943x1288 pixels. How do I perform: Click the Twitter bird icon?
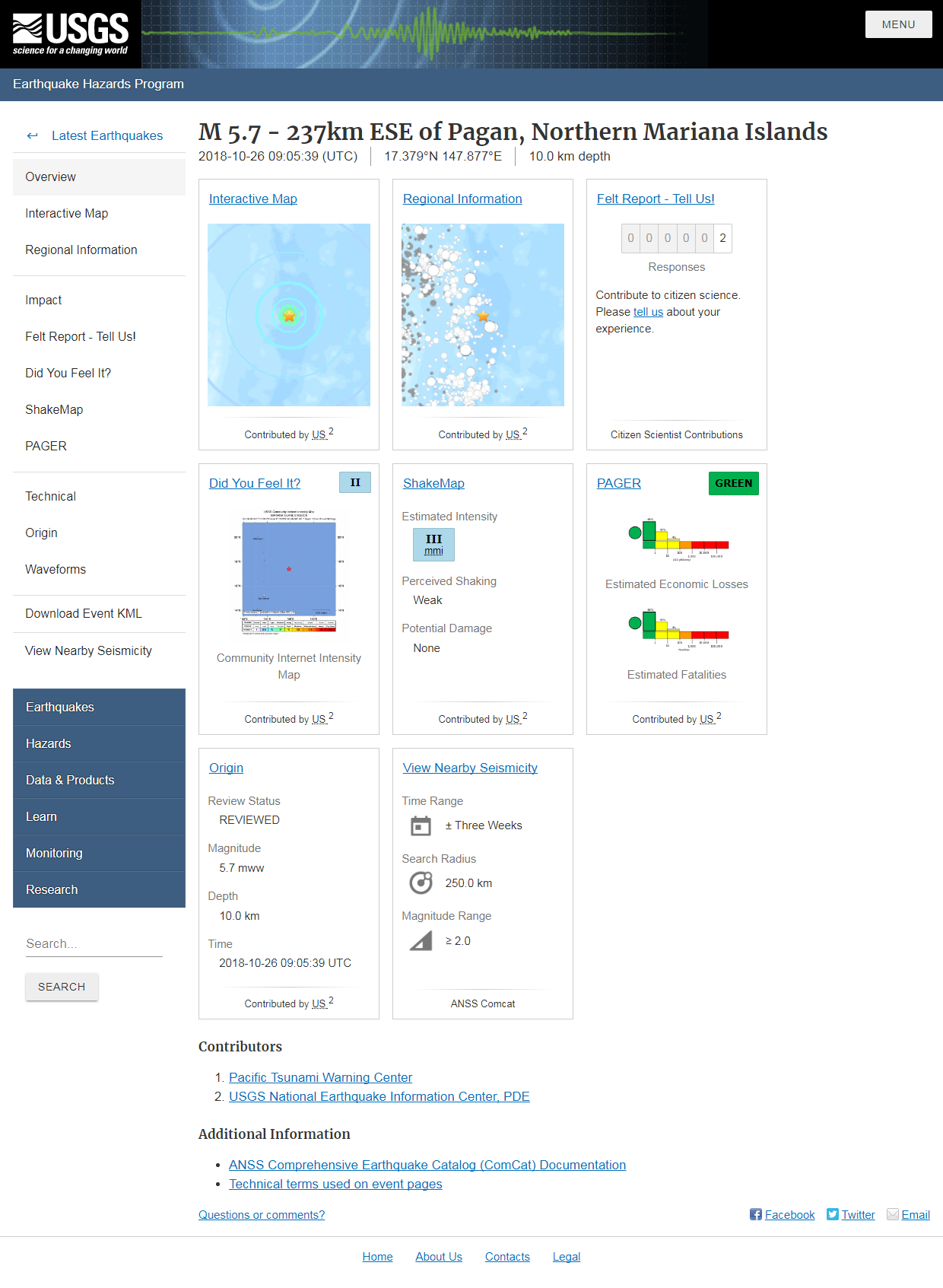tap(833, 1214)
